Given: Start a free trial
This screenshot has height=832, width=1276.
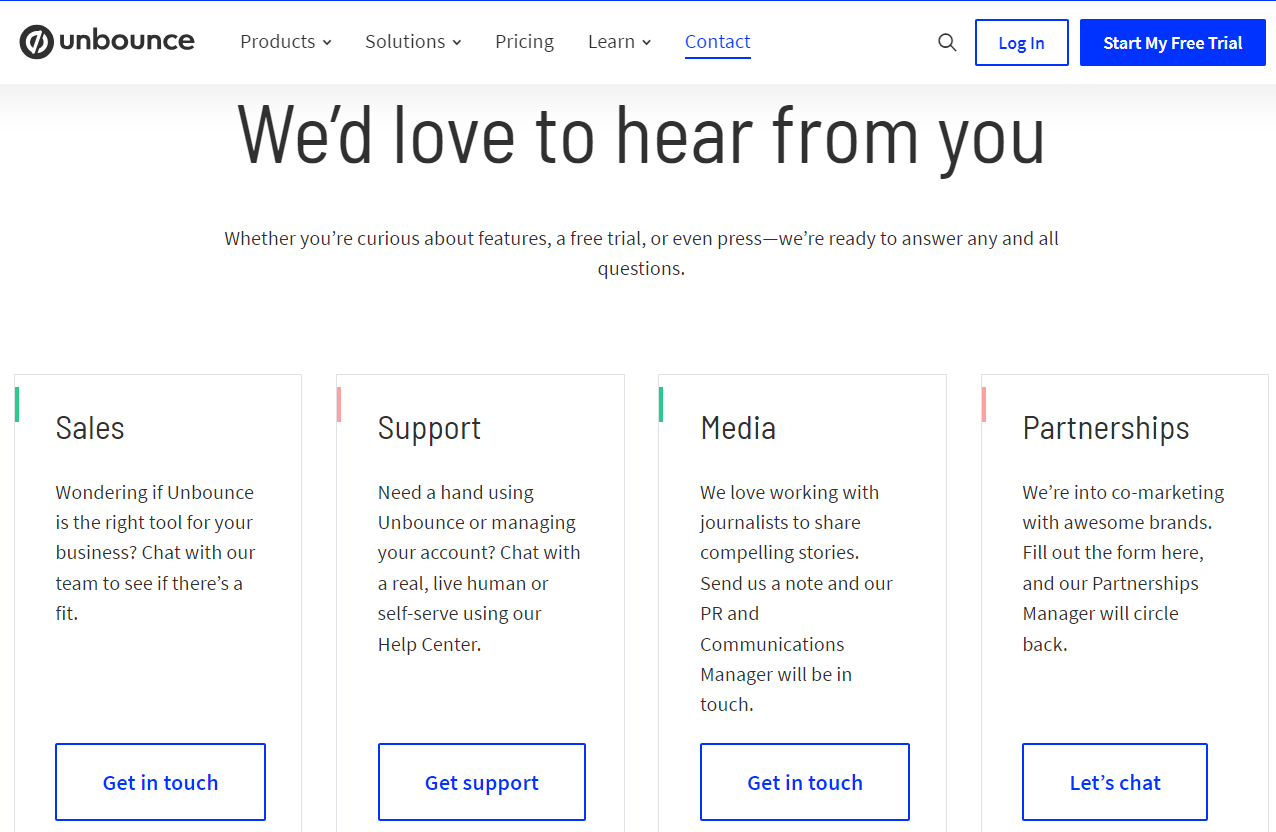Looking at the screenshot, I should point(1172,42).
